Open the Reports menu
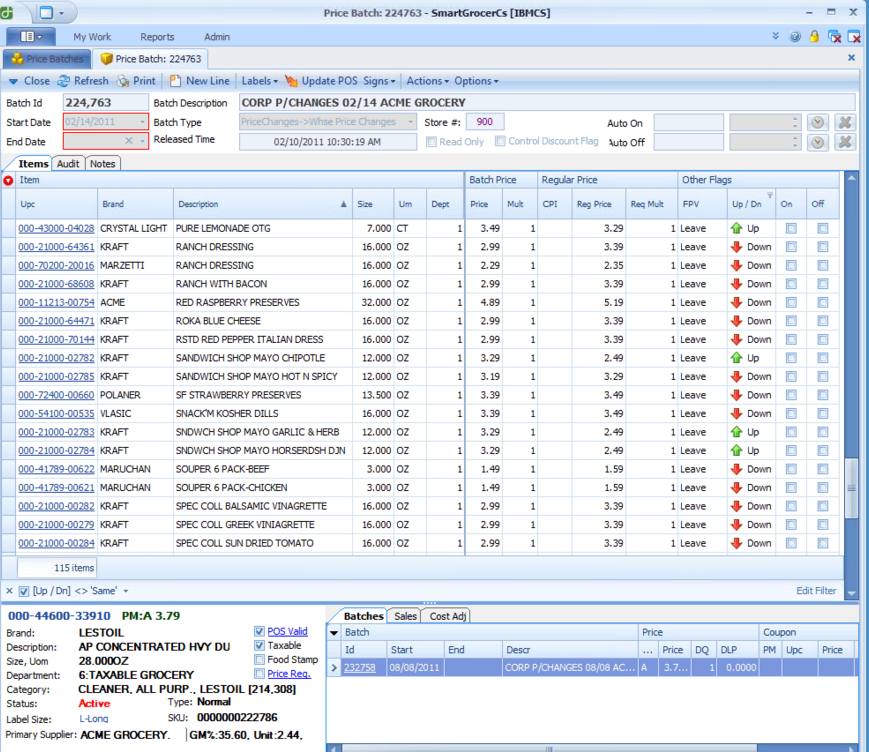 (157, 37)
